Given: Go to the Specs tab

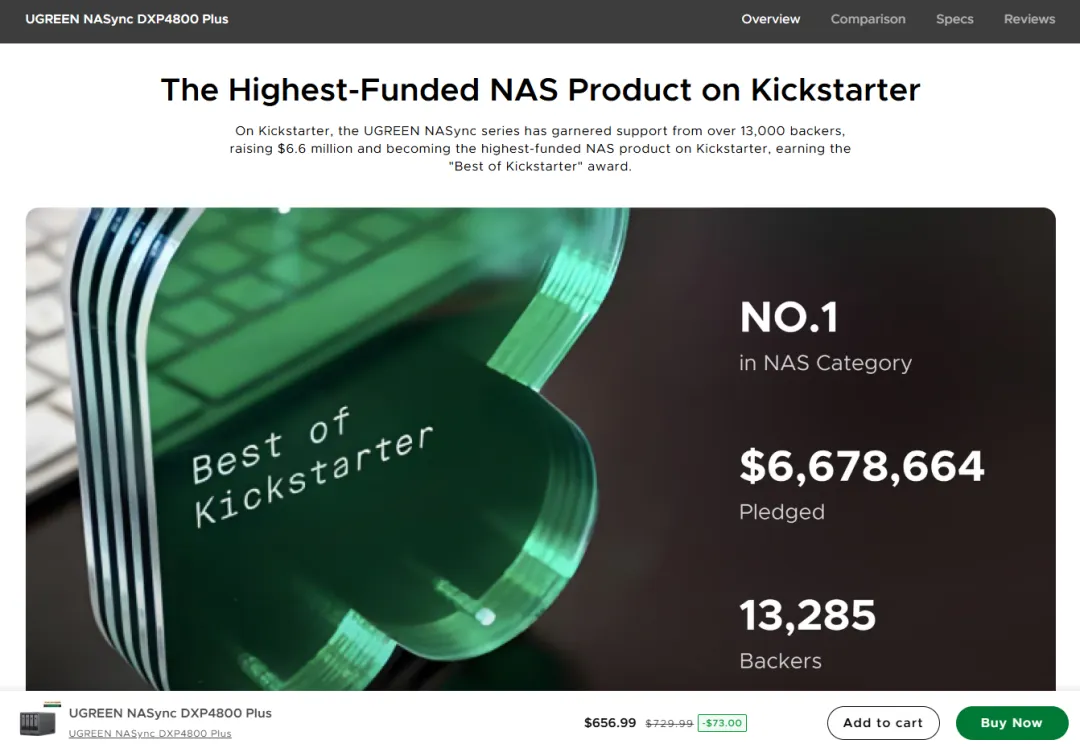Looking at the screenshot, I should pos(954,19).
